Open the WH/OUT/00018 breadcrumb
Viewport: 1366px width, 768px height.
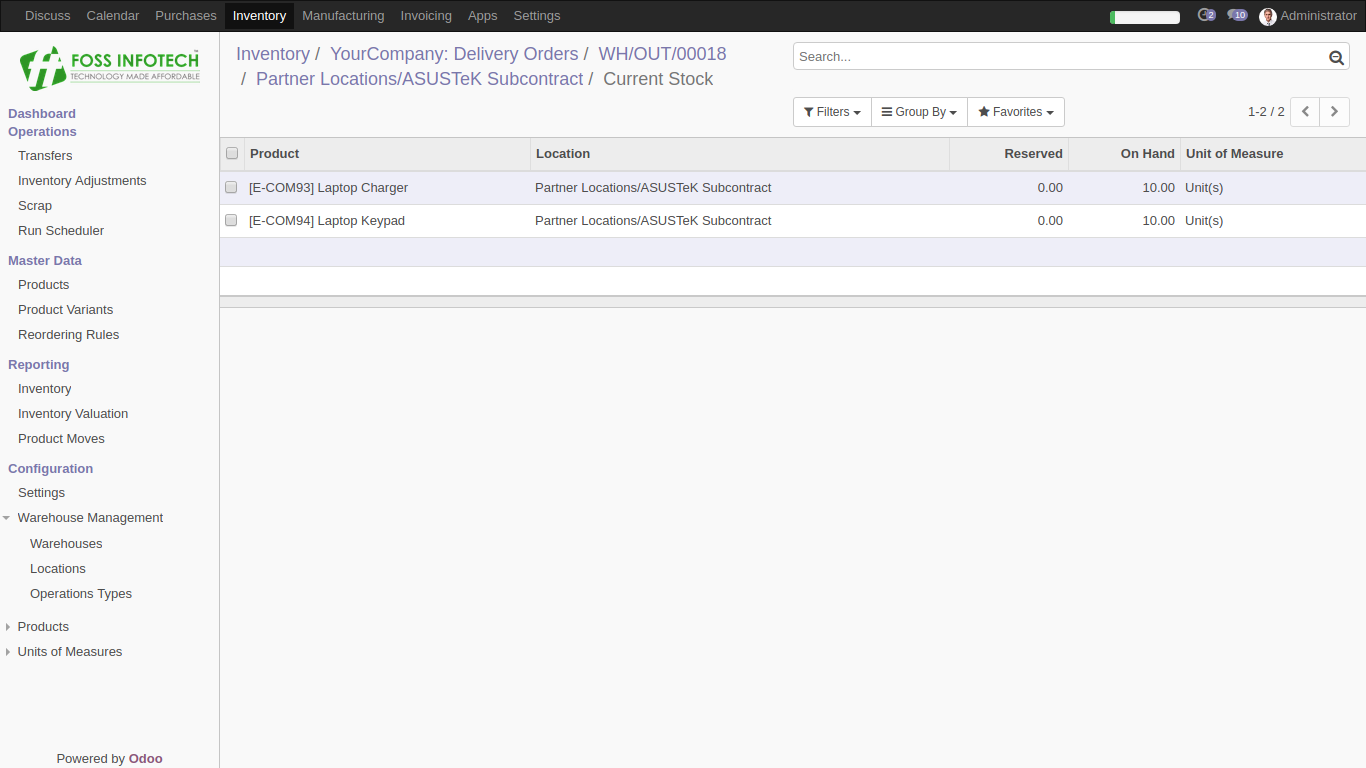coord(662,54)
